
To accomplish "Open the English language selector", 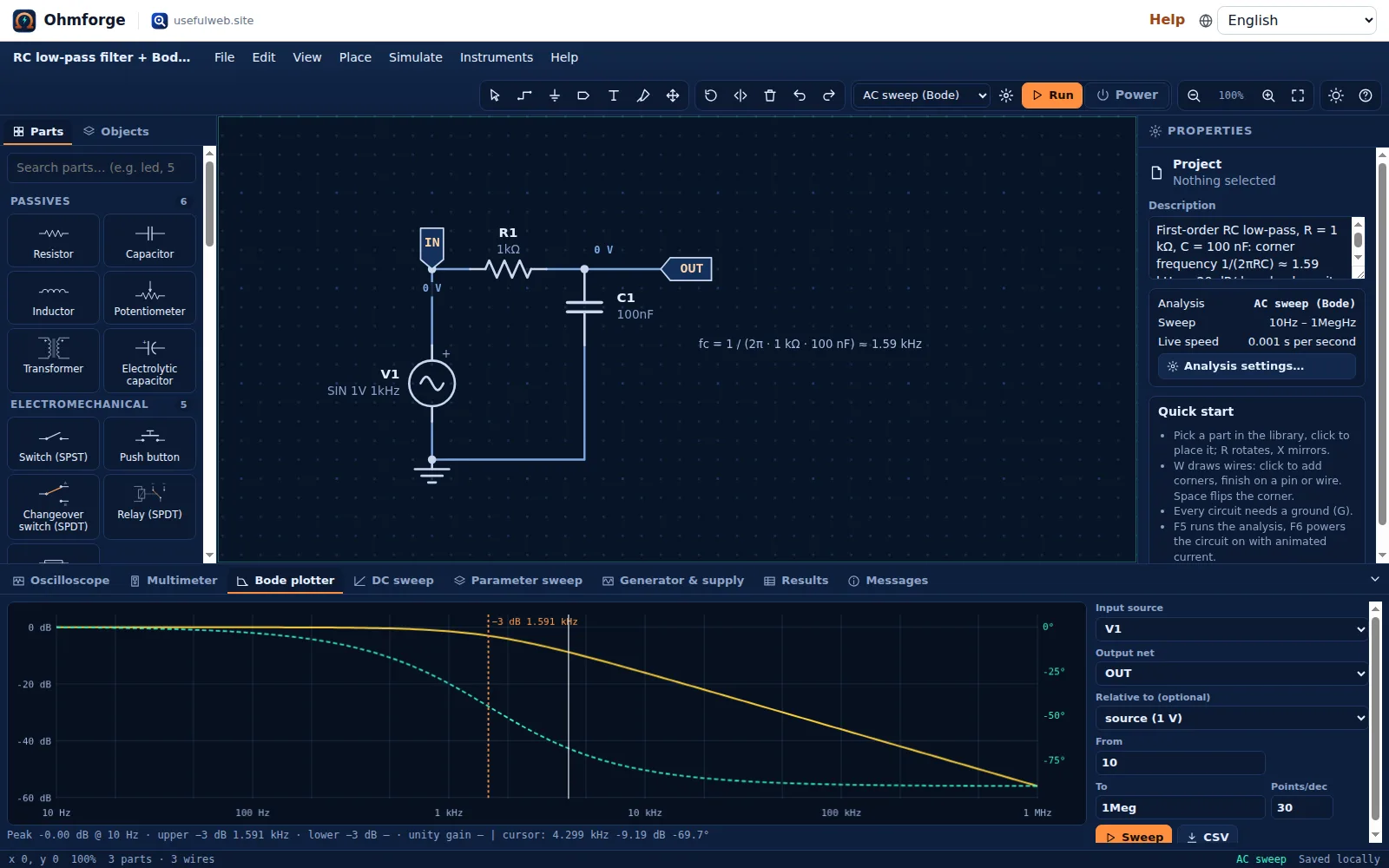I will 1297,20.
